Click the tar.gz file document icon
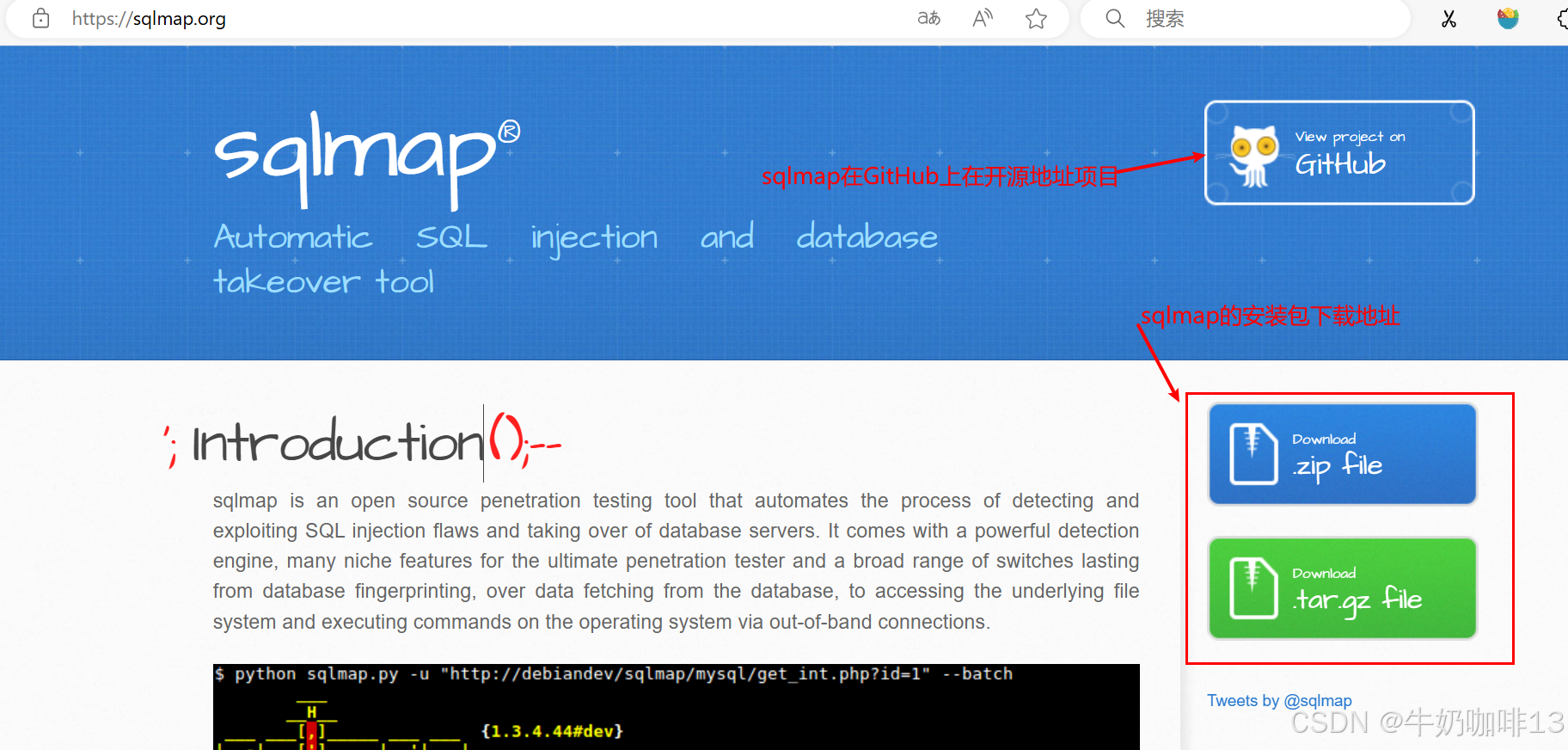Viewport: 1568px width, 750px height. 1253,587
